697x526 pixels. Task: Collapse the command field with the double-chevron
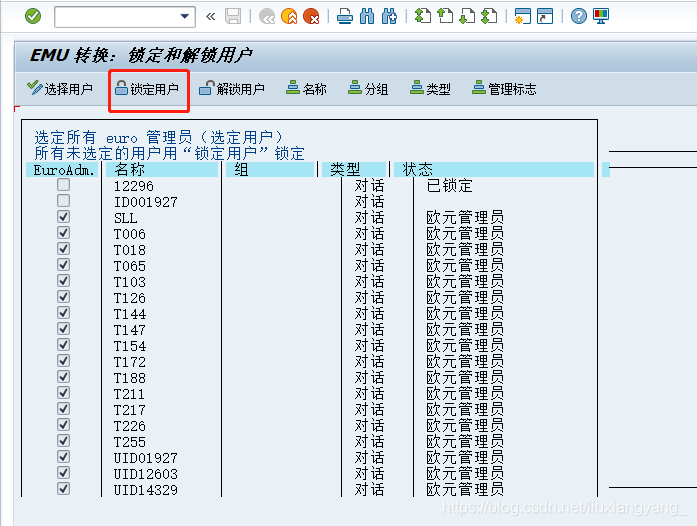[211, 17]
